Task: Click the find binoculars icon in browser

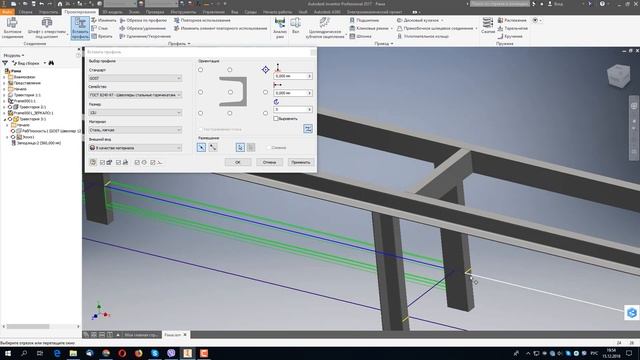Action: (x=51, y=63)
